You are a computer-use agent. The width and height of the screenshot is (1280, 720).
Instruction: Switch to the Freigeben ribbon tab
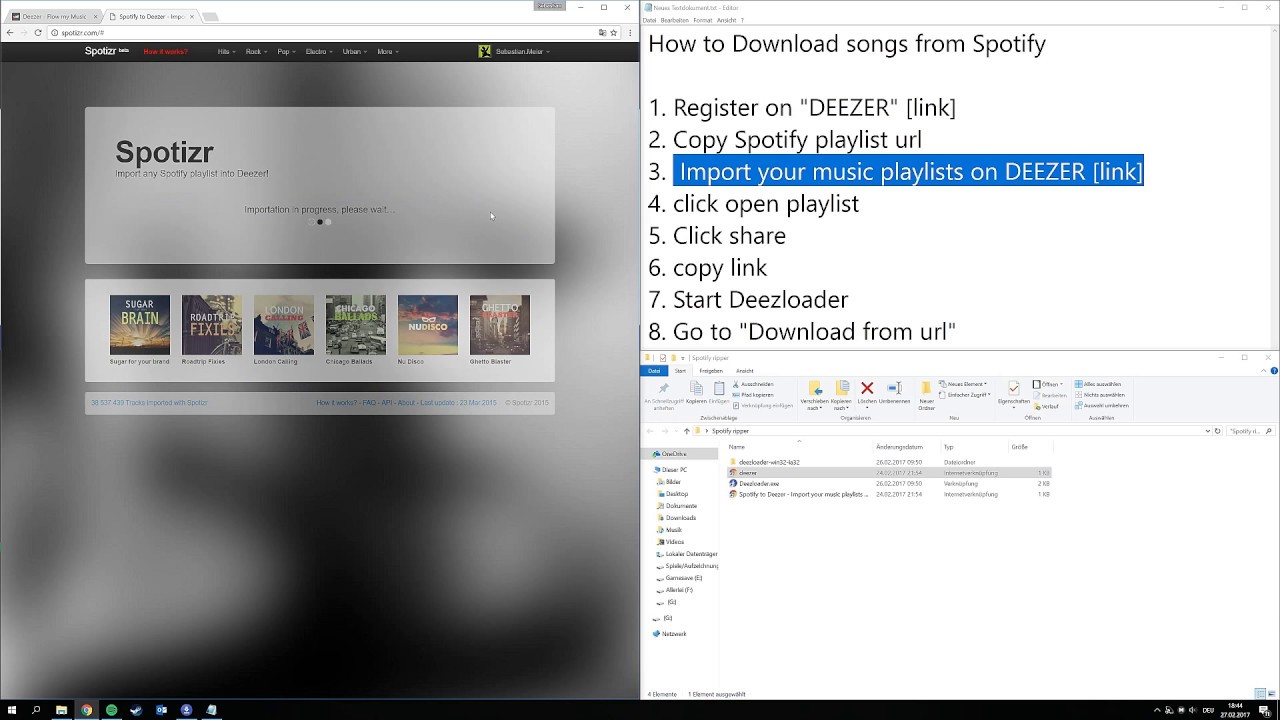tap(711, 371)
